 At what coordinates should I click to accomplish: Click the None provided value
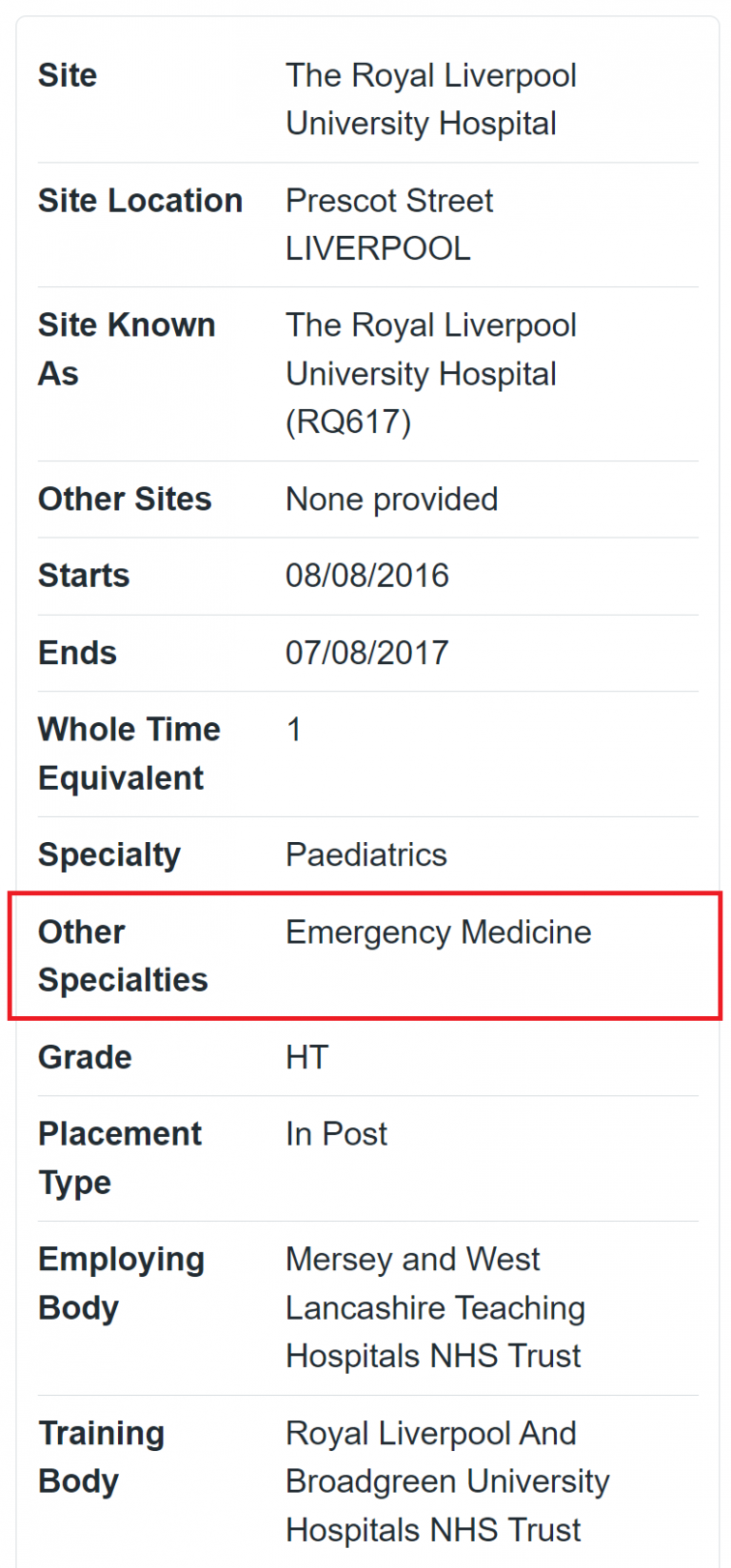(x=391, y=499)
